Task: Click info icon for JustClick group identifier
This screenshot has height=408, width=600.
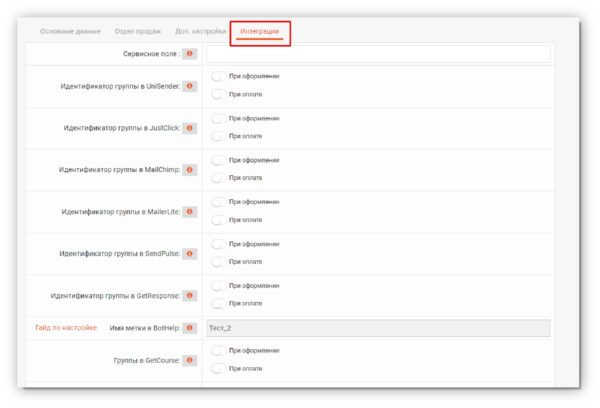Action: click(189, 128)
